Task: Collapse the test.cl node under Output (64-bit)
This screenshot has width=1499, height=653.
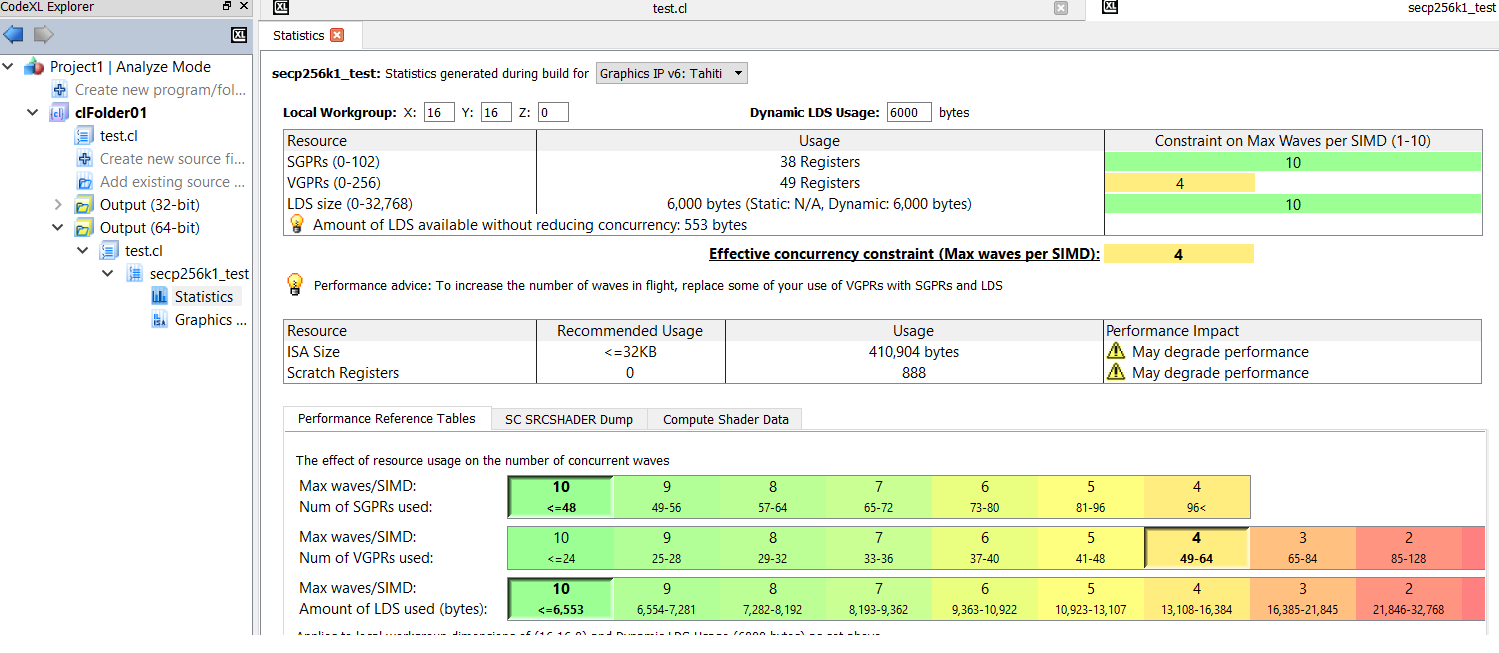Action: pyautogui.click(x=84, y=251)
